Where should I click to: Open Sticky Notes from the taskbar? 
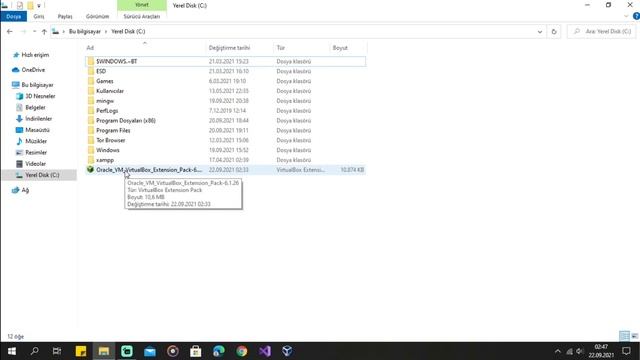coord(81,351)
